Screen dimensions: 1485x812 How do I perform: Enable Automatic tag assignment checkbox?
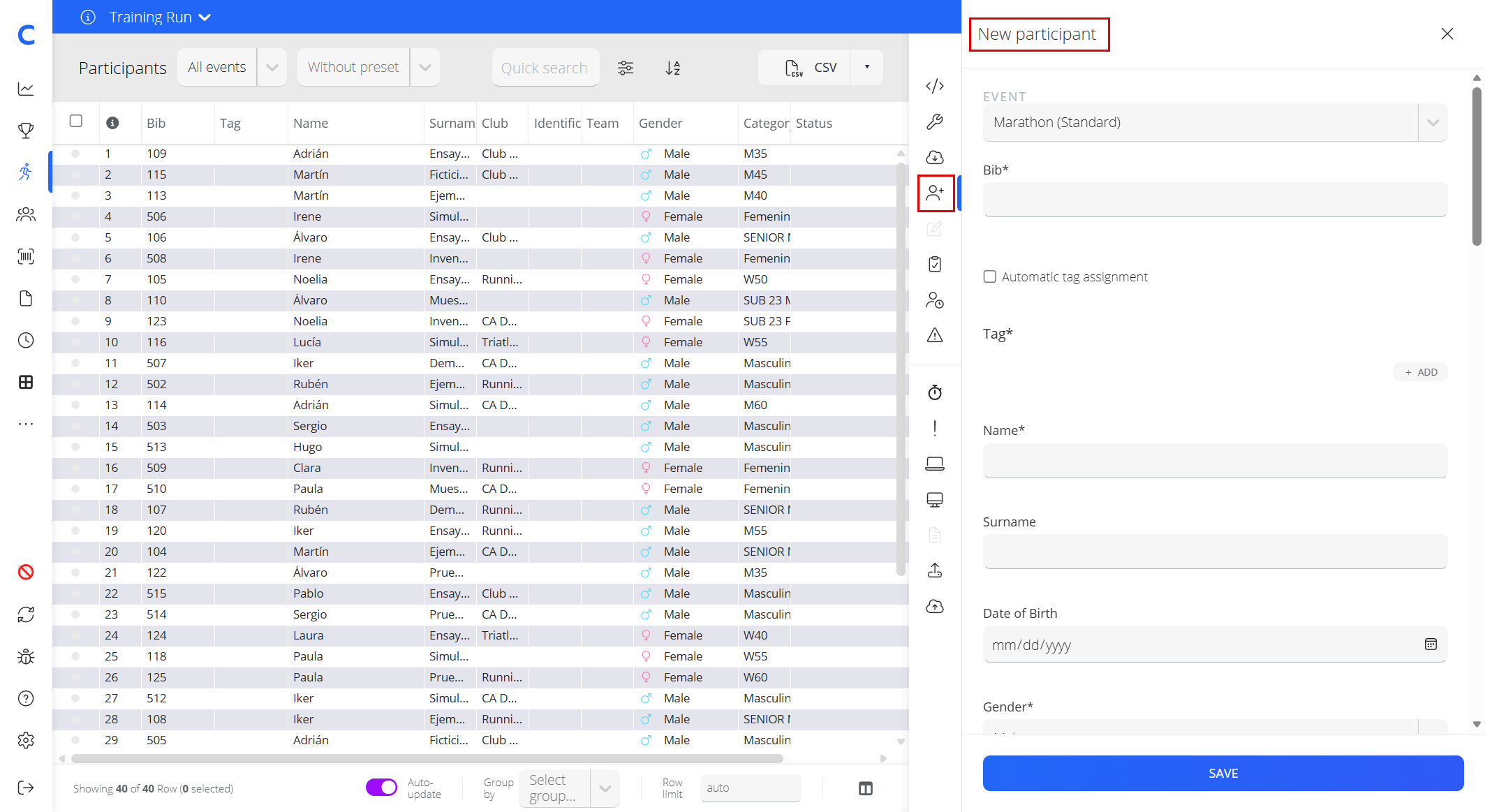pyautogui.click(x=990, y=276)
